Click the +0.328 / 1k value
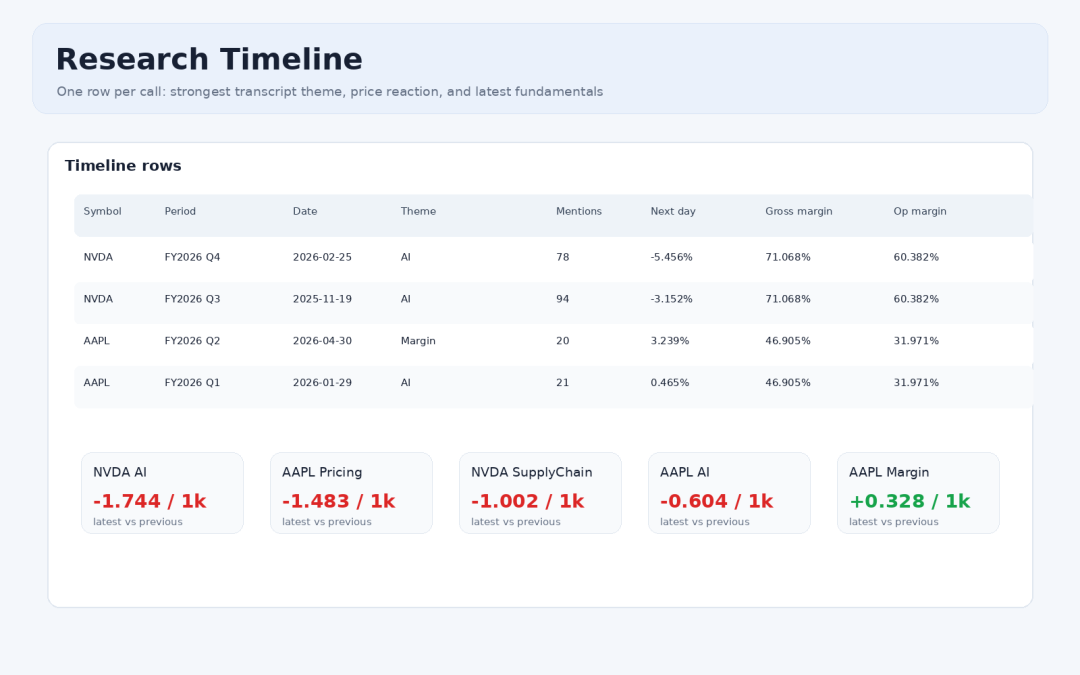 tap(910, 501)
